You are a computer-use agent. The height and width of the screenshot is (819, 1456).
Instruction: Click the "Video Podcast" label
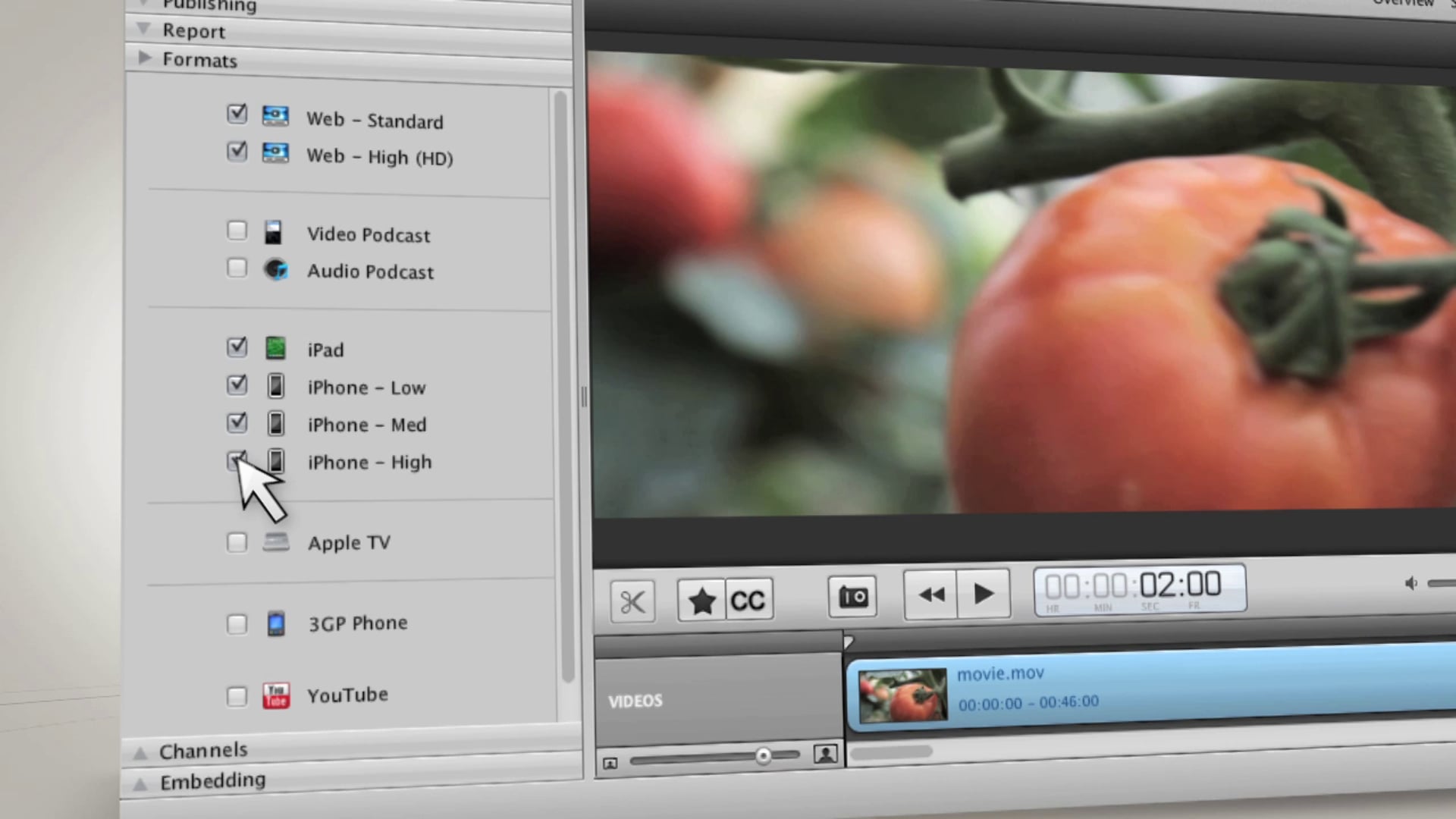369,235
